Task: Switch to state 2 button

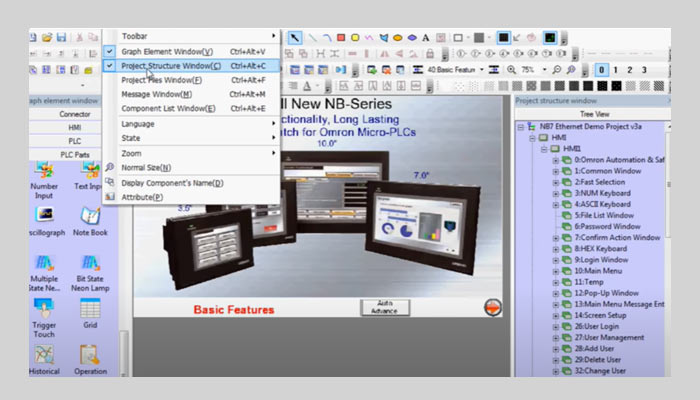Action: coord(629,70)
